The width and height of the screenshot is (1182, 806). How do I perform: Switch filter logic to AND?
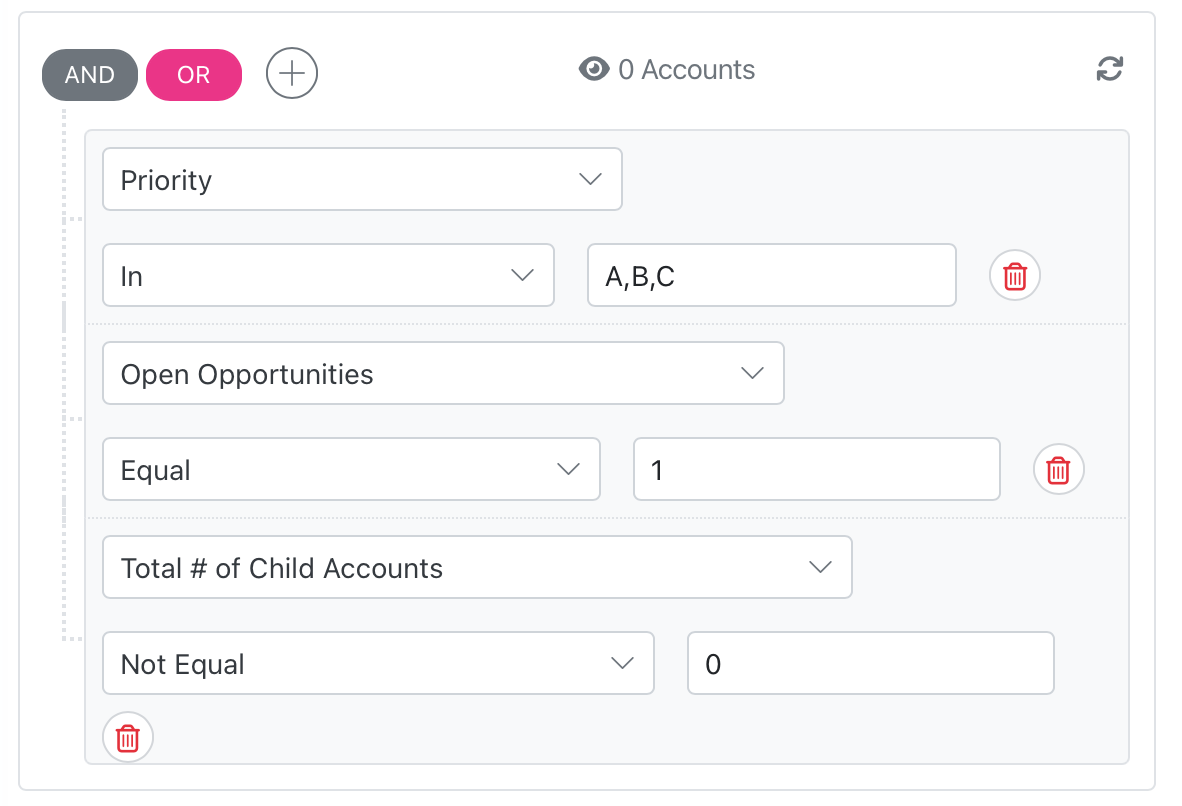[90, 75]
